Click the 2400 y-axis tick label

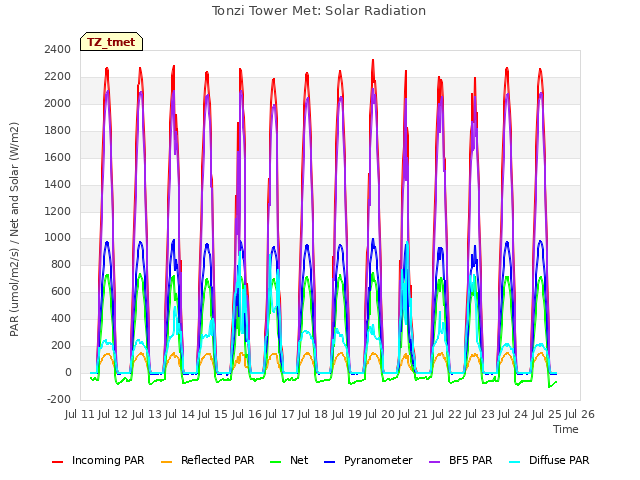(58, 50)
